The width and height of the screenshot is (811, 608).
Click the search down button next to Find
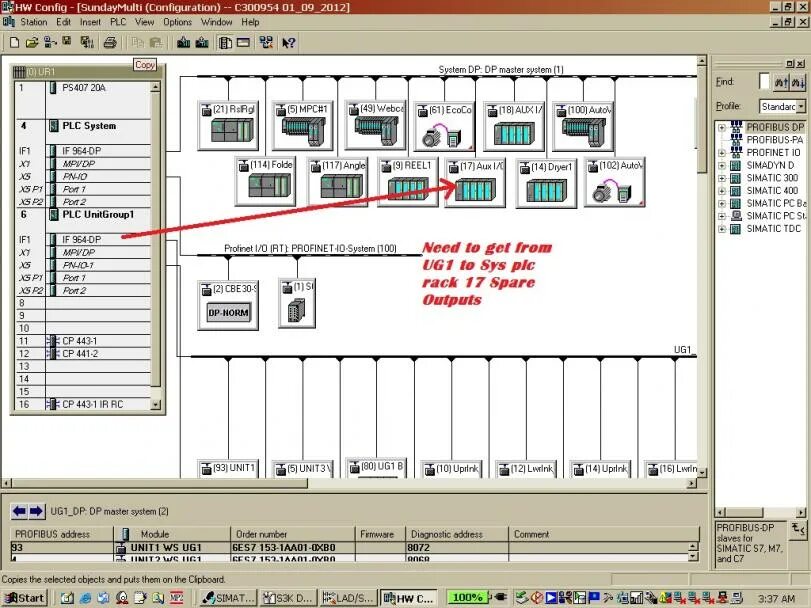click(798, 82)
